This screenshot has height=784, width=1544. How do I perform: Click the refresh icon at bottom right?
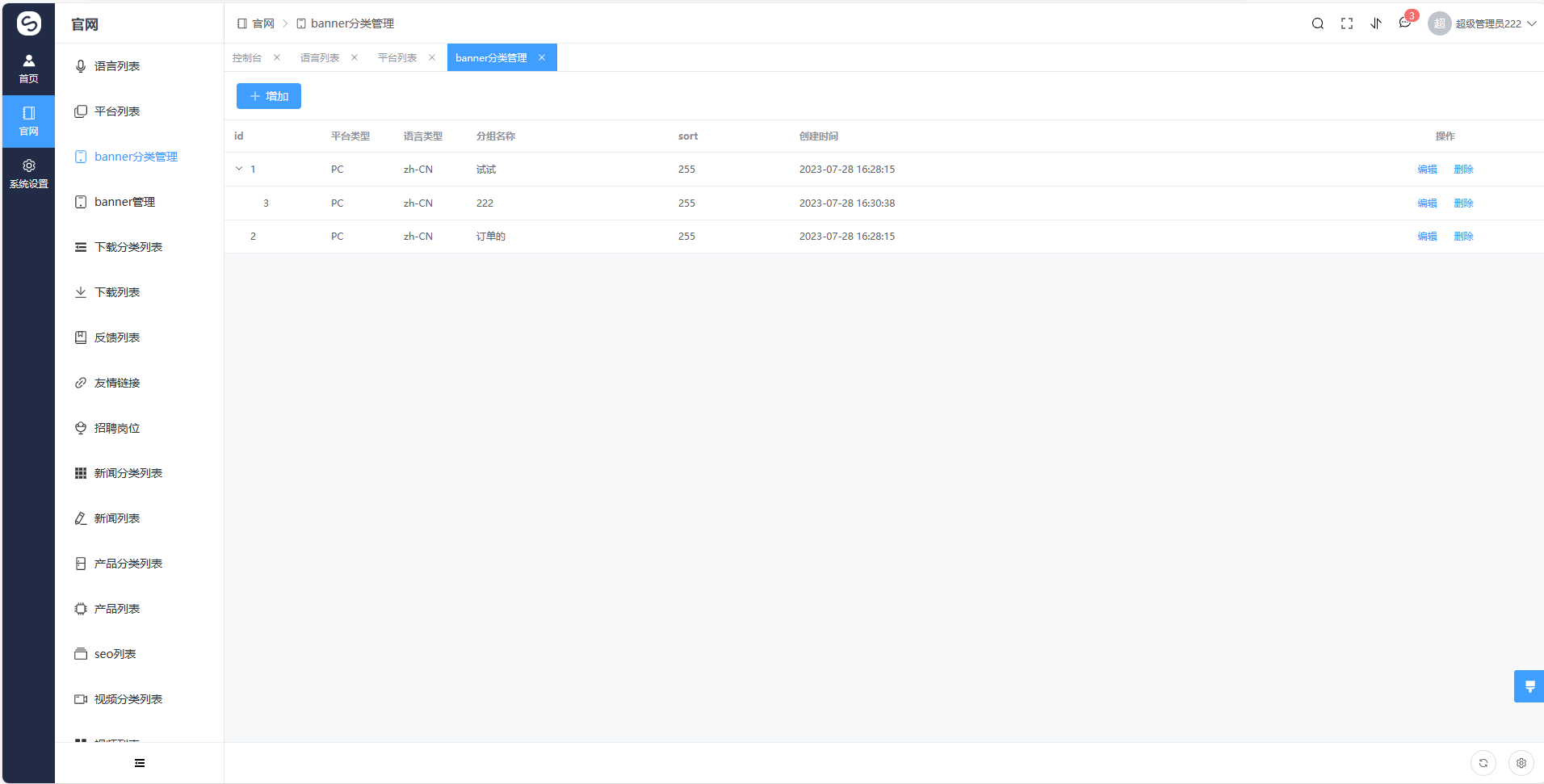pyautogui.click(x=1483, y=763)
